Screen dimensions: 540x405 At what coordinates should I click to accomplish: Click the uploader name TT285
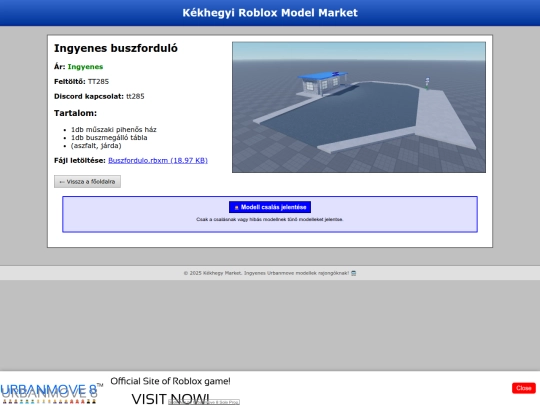(98, 82)
